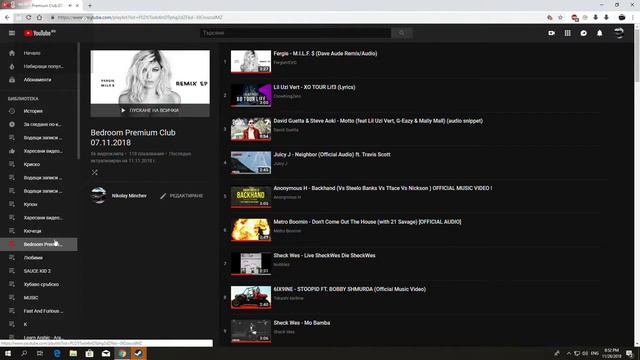
Task: Open File Explorer on the taskbar
Action: (73, 353)
